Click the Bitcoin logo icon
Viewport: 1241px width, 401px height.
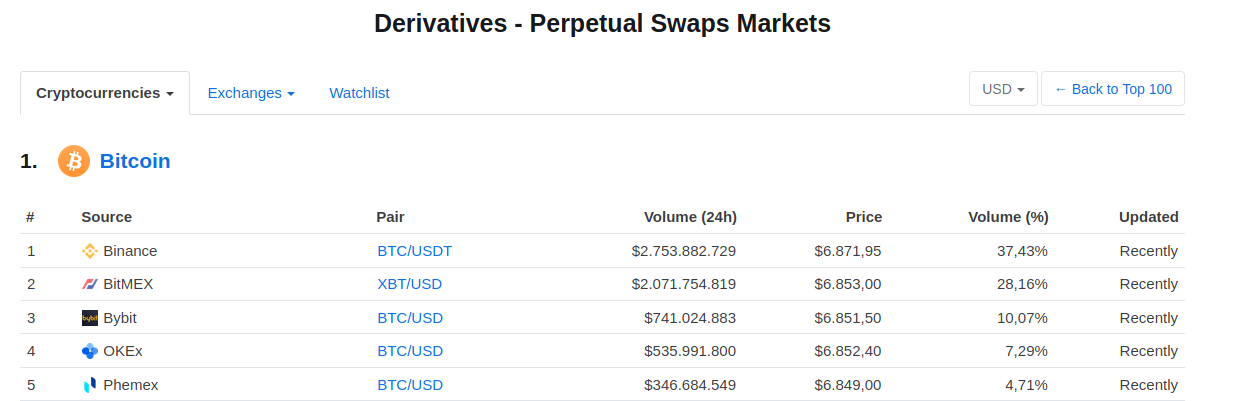point(74,161)
